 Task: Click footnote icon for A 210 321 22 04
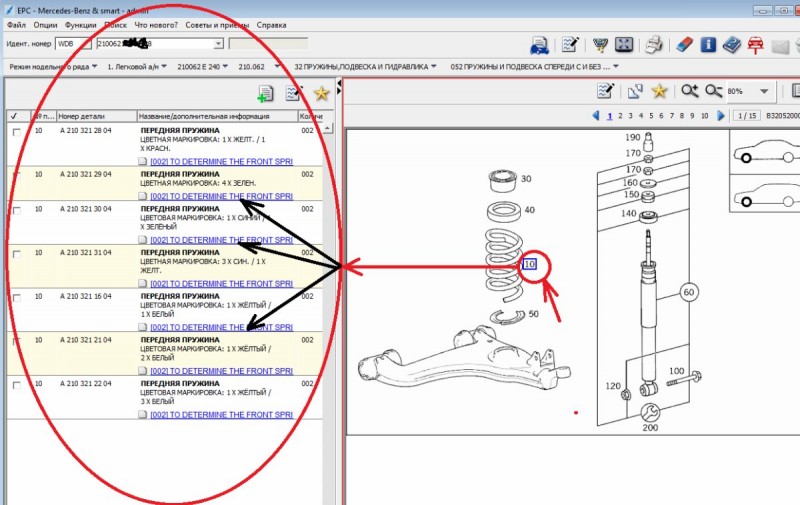point(143,415)
